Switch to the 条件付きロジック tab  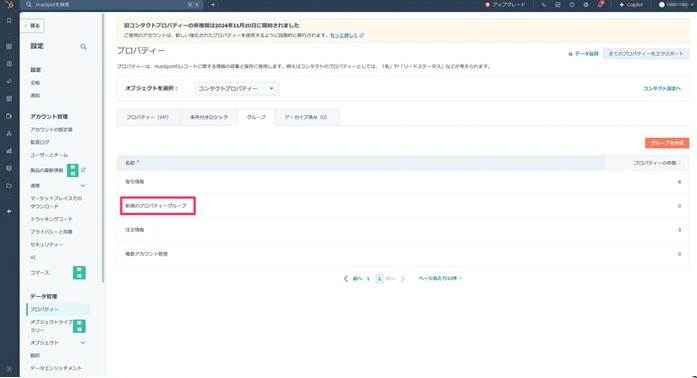(209, 117)
